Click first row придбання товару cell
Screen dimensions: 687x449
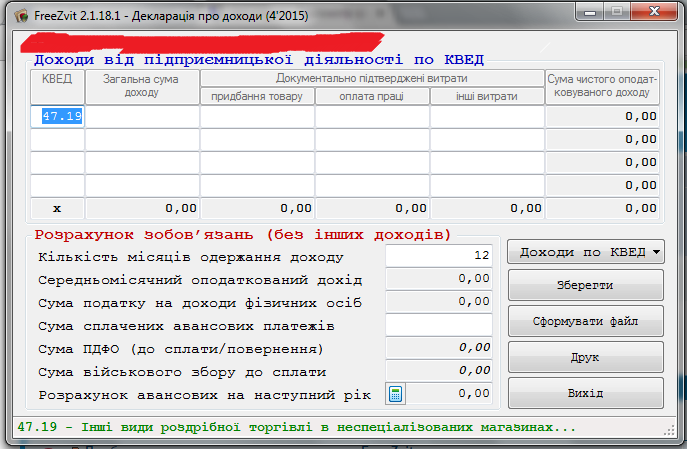coord(257,116)
